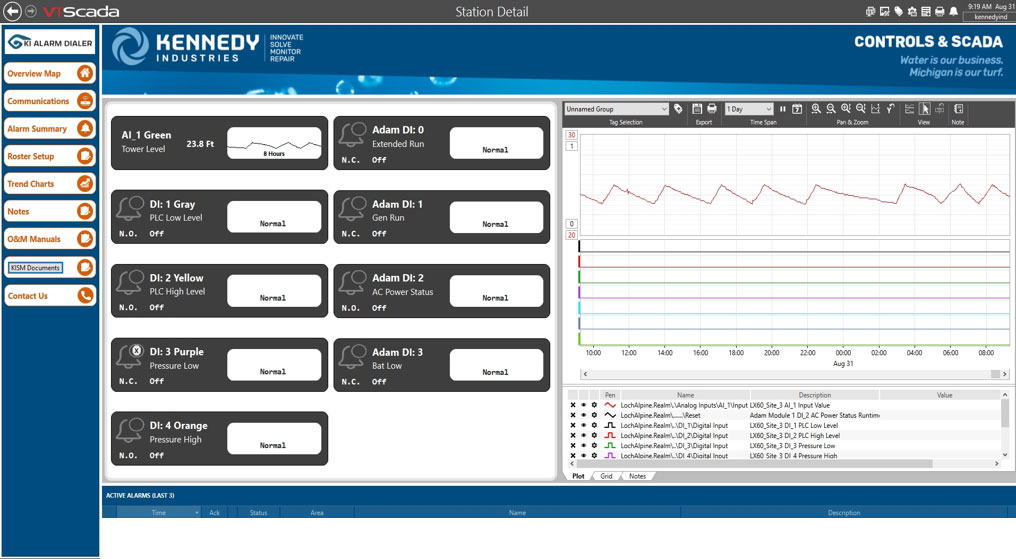This screenshot has height=559, width=1016.
Task: Zoom in on the trend graph
Action: click(x=816, y=109)
